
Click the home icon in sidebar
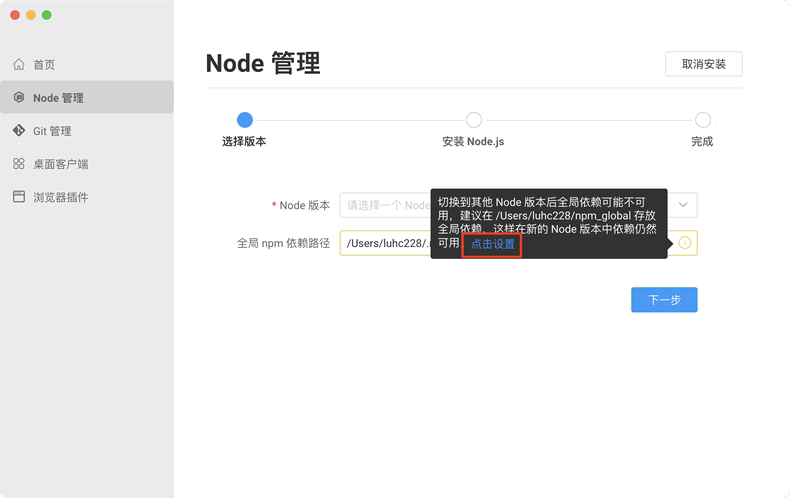(x=19, y=64)
